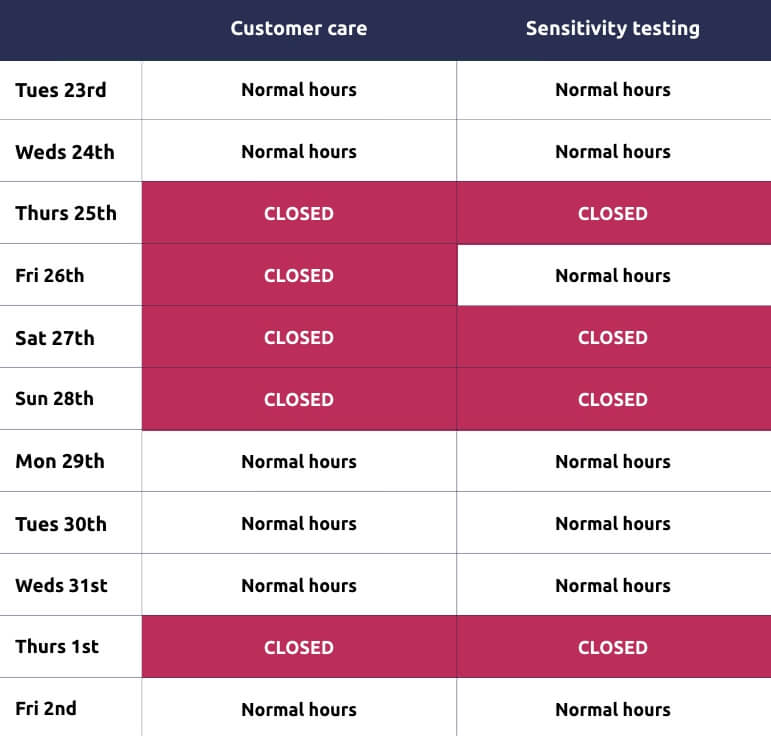This screenshot has width=771, height=737.
Task: Select the Fri 2nd date label
Action: coord(46,709)
